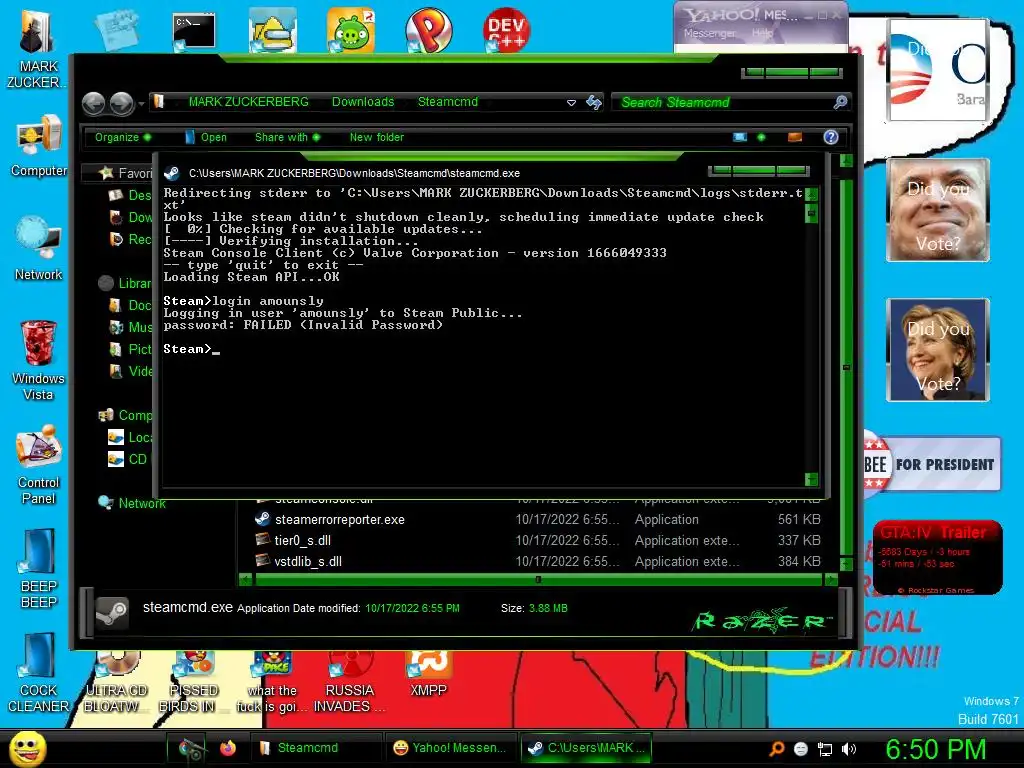Image resolution: width=1024 pixels, height=768 pixels.
Task: Open the Control Panel desktop icon
Action: pyautogui.click(x=39, y=465)
